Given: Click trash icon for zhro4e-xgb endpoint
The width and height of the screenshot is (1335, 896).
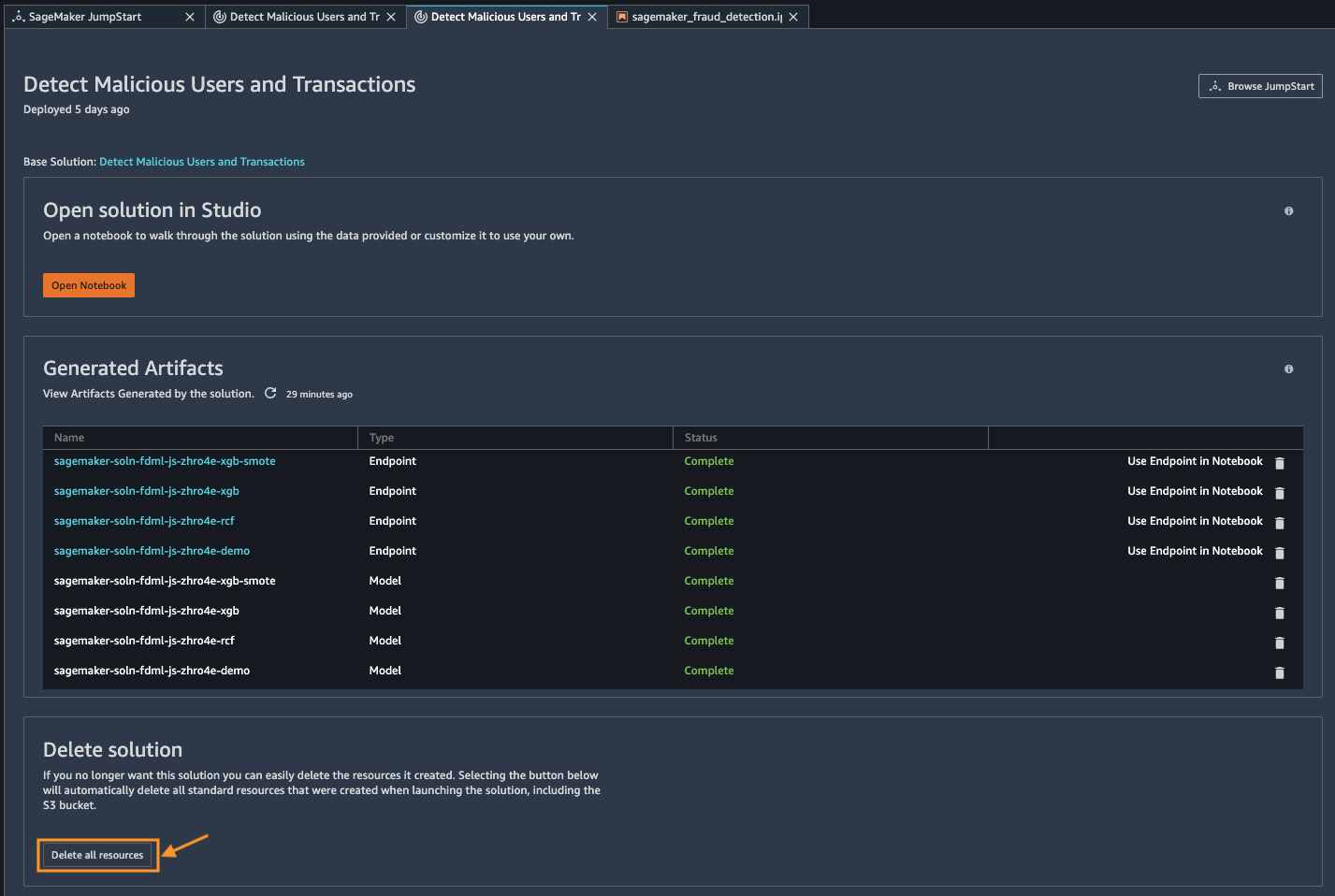Looking at the screenshot, I should pyautogui.click(x=1280, y=493).
